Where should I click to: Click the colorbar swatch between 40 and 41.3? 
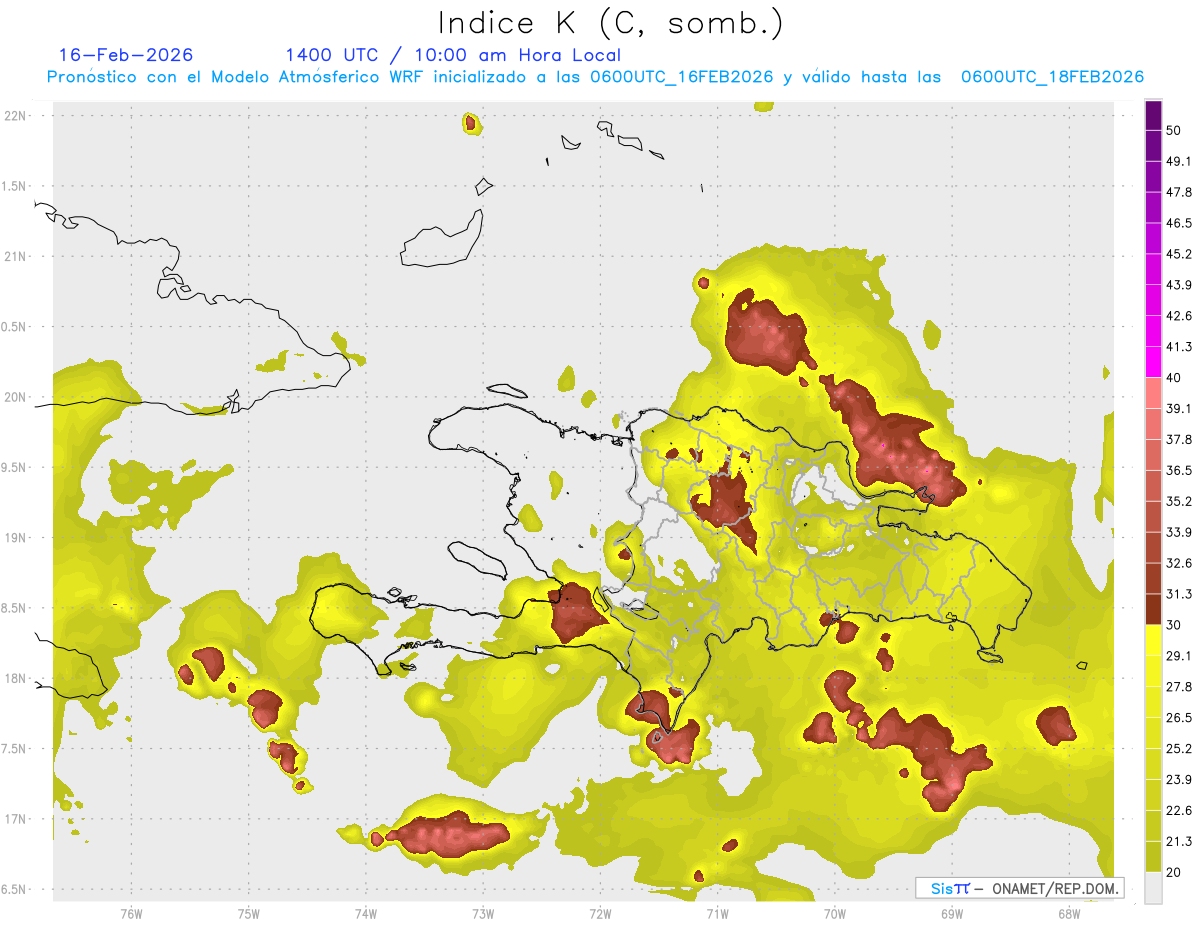[x=1153, y=362]
